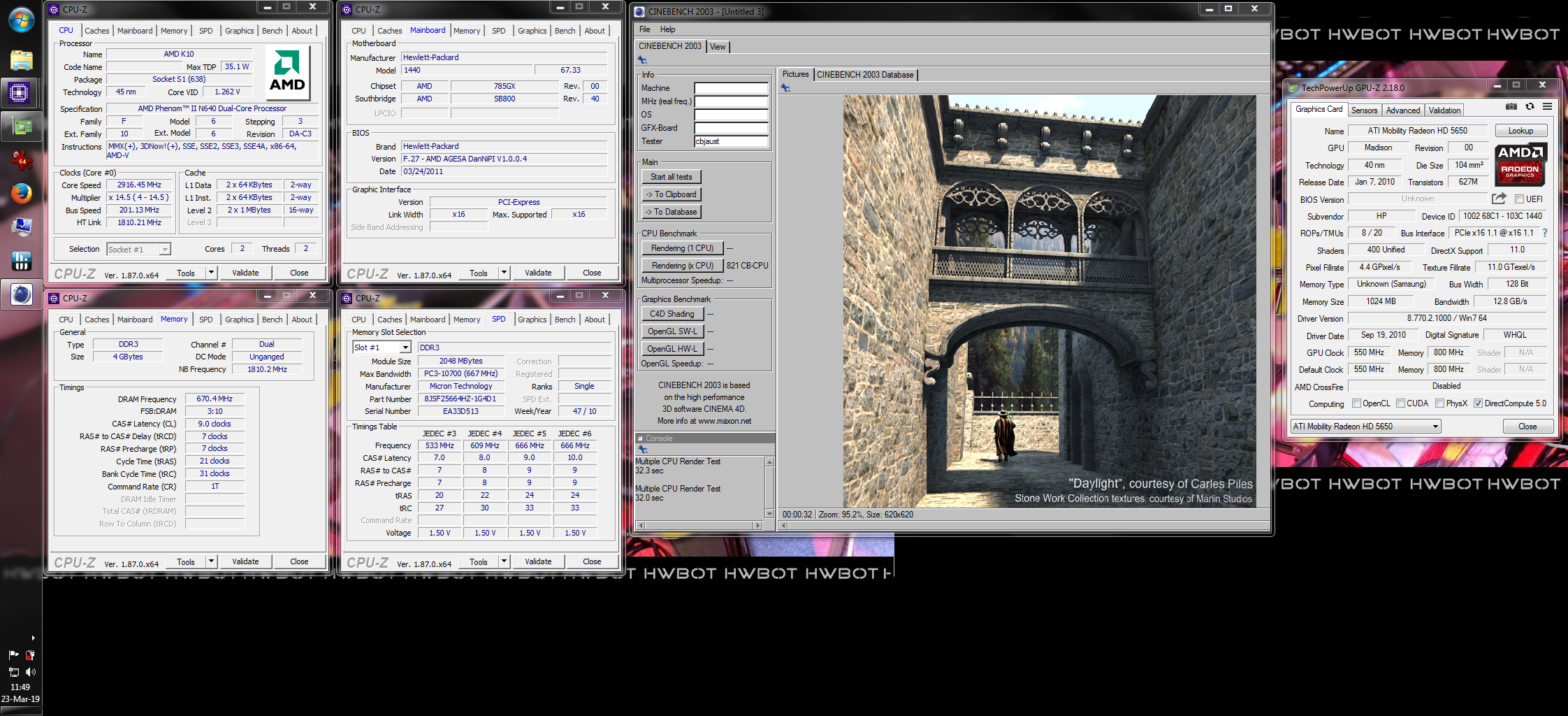1568x716 pixels.
Task: Open the CINEBENCH Help menu
Action: 667,29
